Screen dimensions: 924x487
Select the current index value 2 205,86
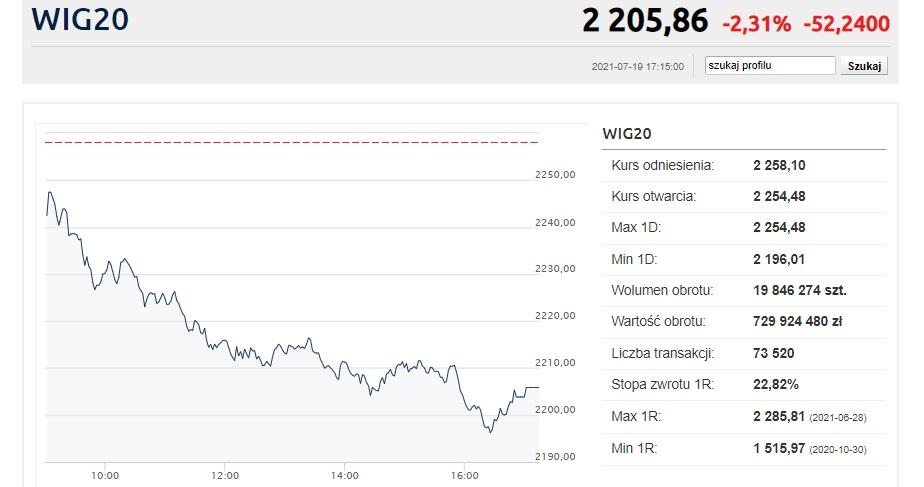coord(645,20)
